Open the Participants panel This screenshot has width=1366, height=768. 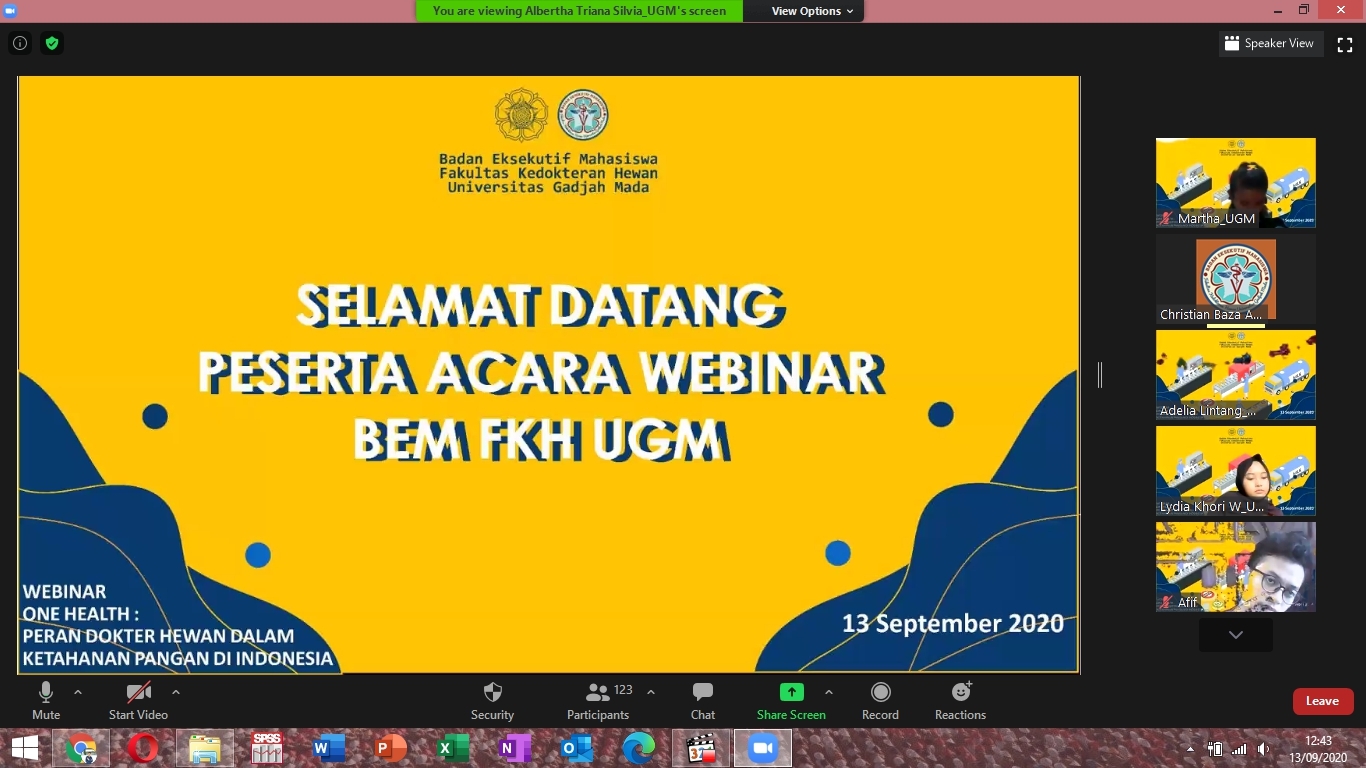coord(598,700)
